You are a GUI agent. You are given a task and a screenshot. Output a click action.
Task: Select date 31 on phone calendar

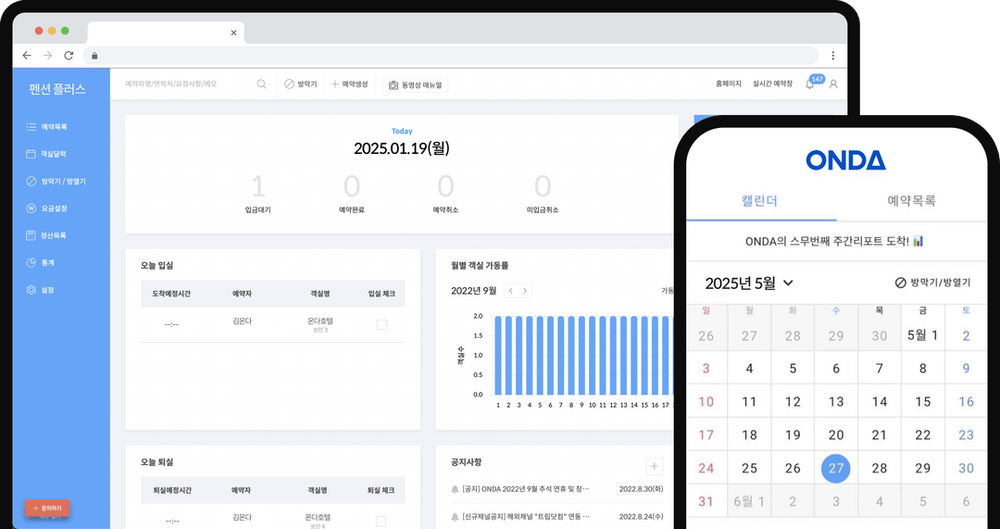[x=706, y=502]
